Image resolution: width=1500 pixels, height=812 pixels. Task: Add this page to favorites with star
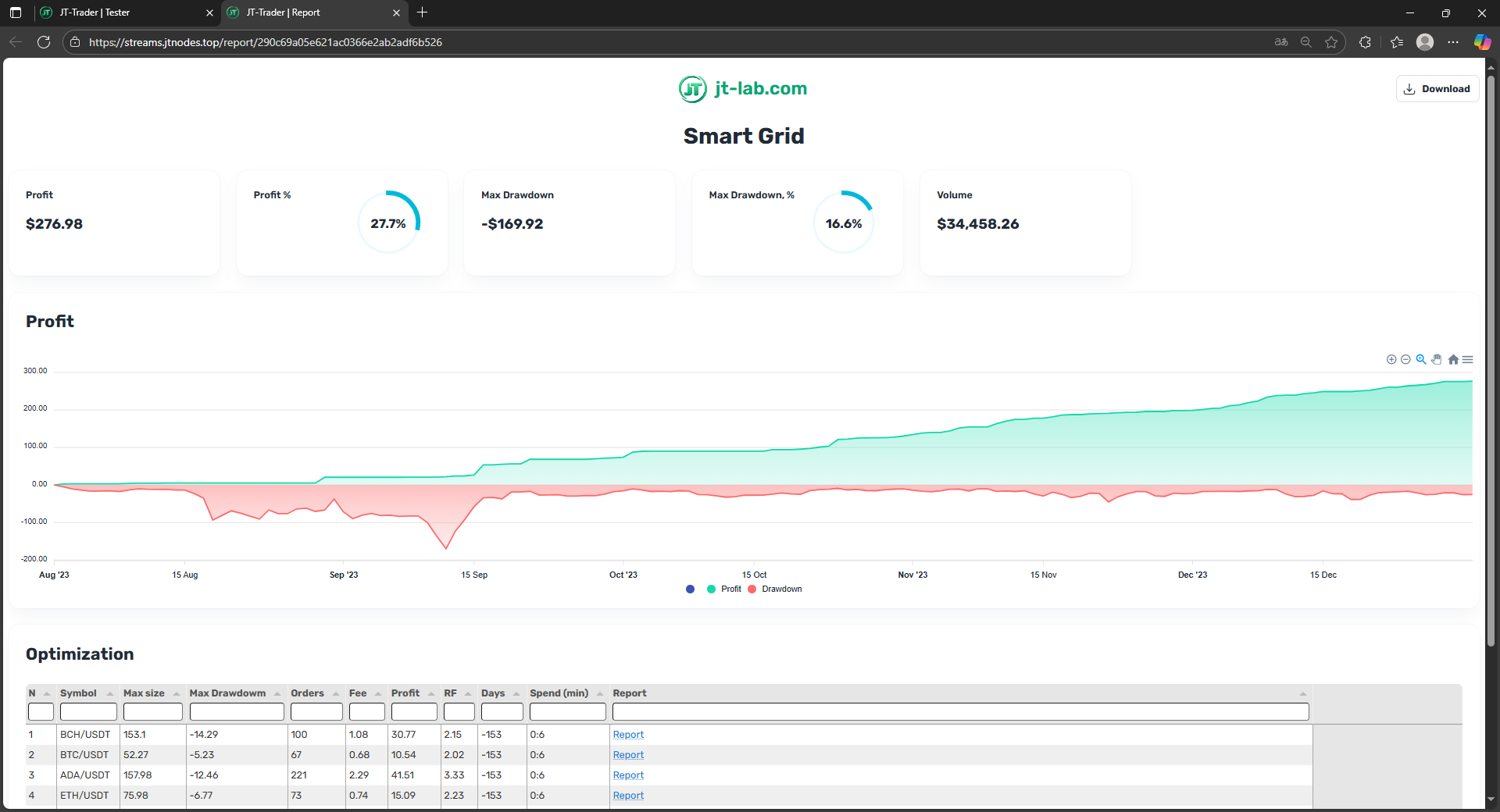pyautogui.click(x=1331, y=42)
